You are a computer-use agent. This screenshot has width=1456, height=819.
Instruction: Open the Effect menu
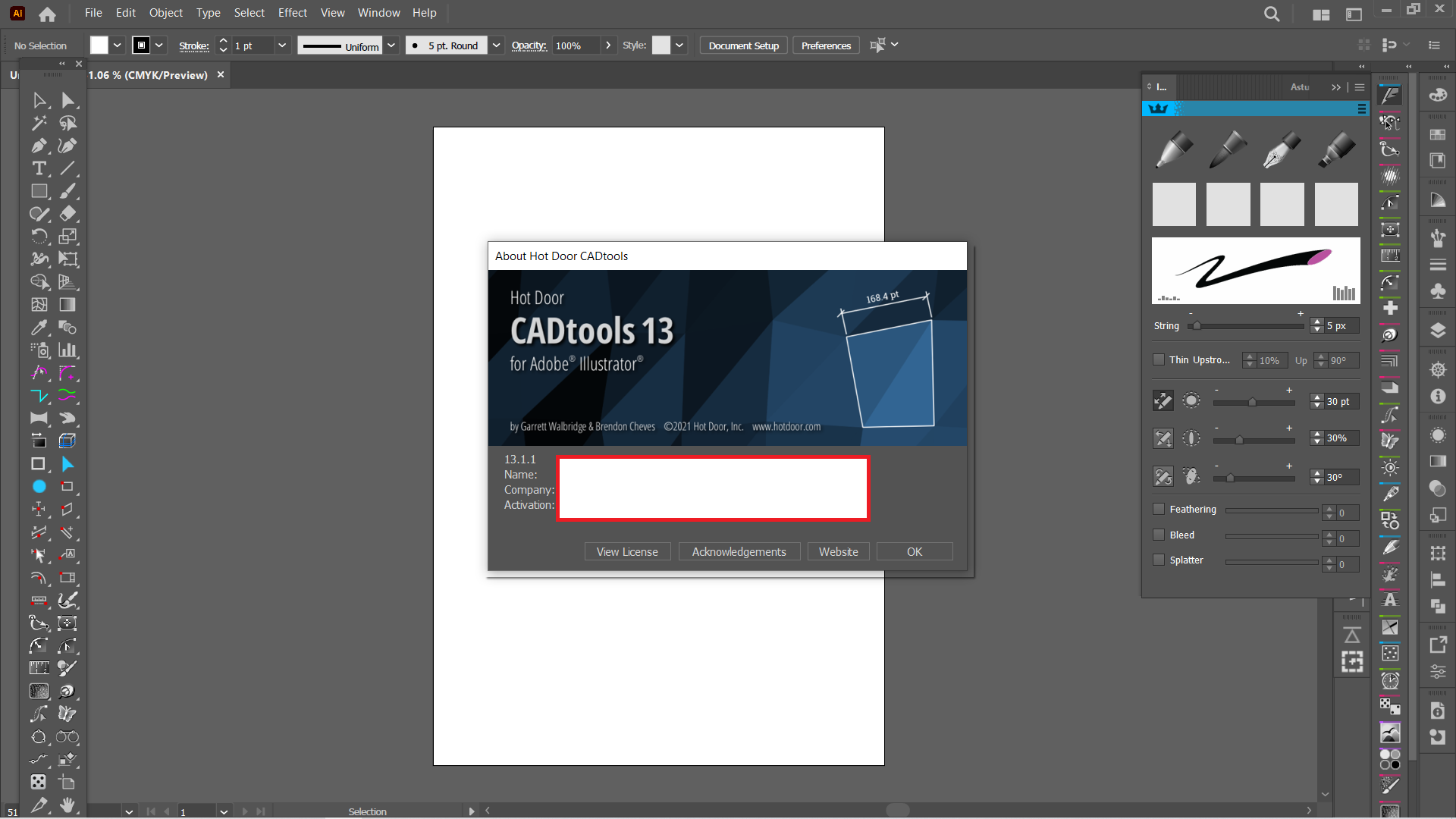point(293,13)
